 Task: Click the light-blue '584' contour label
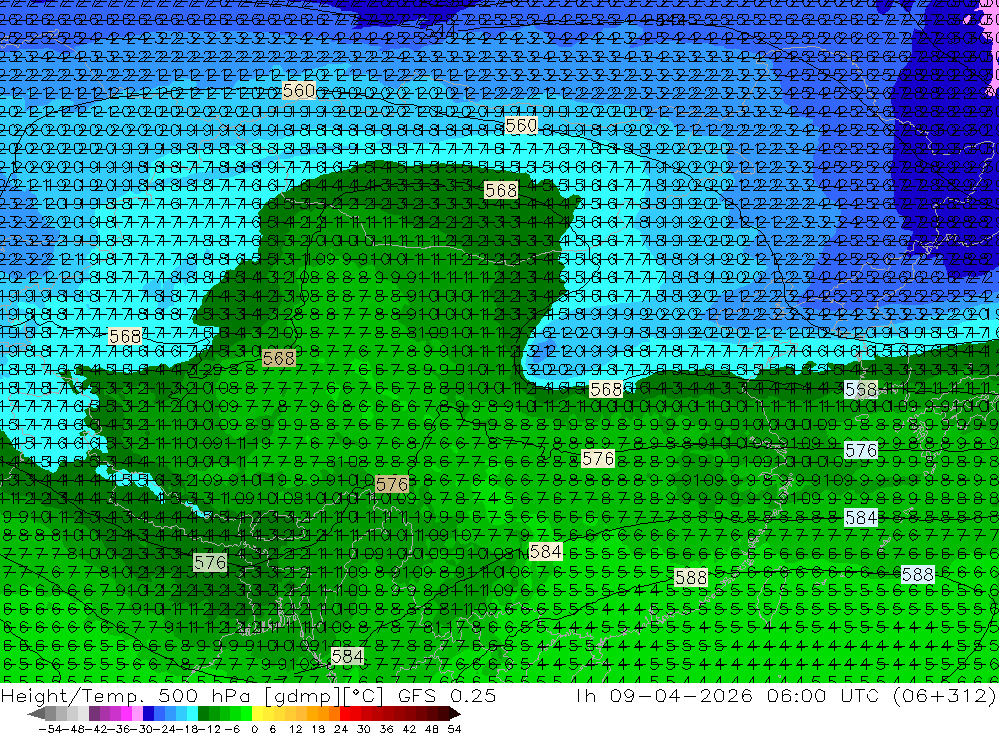click(x=861, y=517)
